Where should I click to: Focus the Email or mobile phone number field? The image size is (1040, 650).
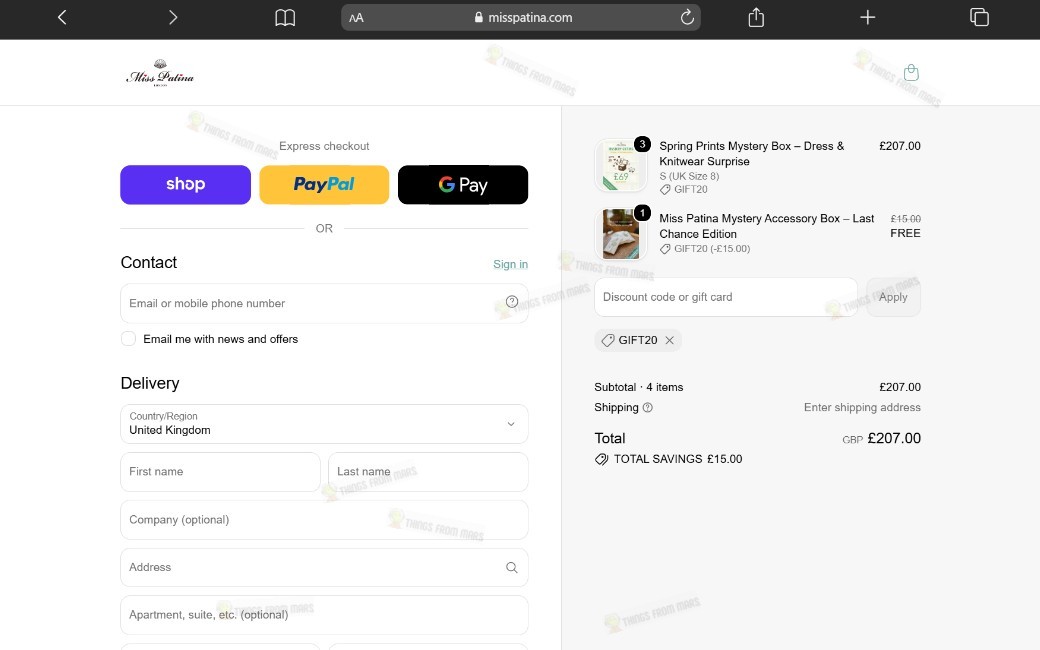click(324, 303)
